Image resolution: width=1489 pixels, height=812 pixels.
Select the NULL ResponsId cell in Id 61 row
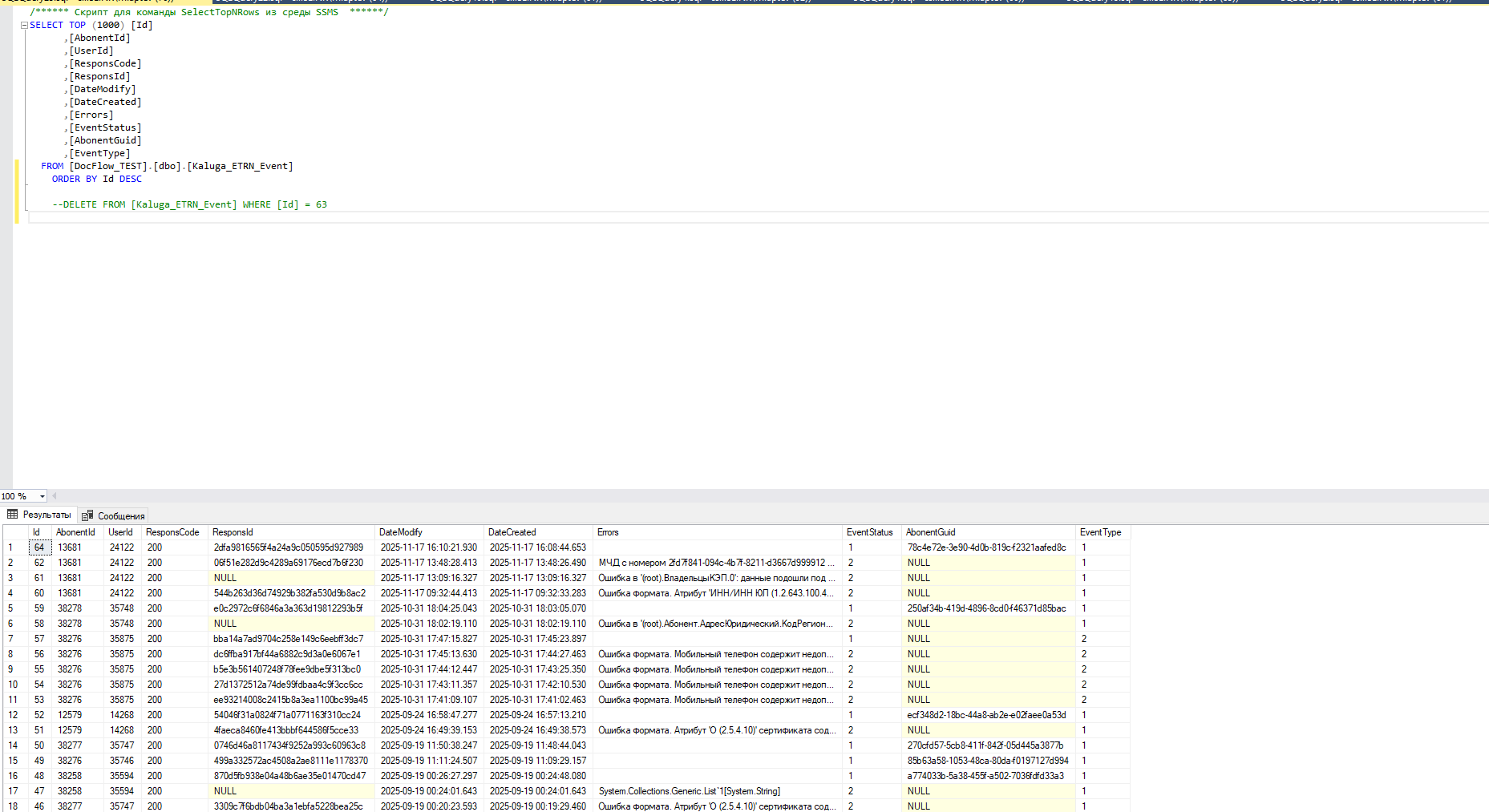292,578
